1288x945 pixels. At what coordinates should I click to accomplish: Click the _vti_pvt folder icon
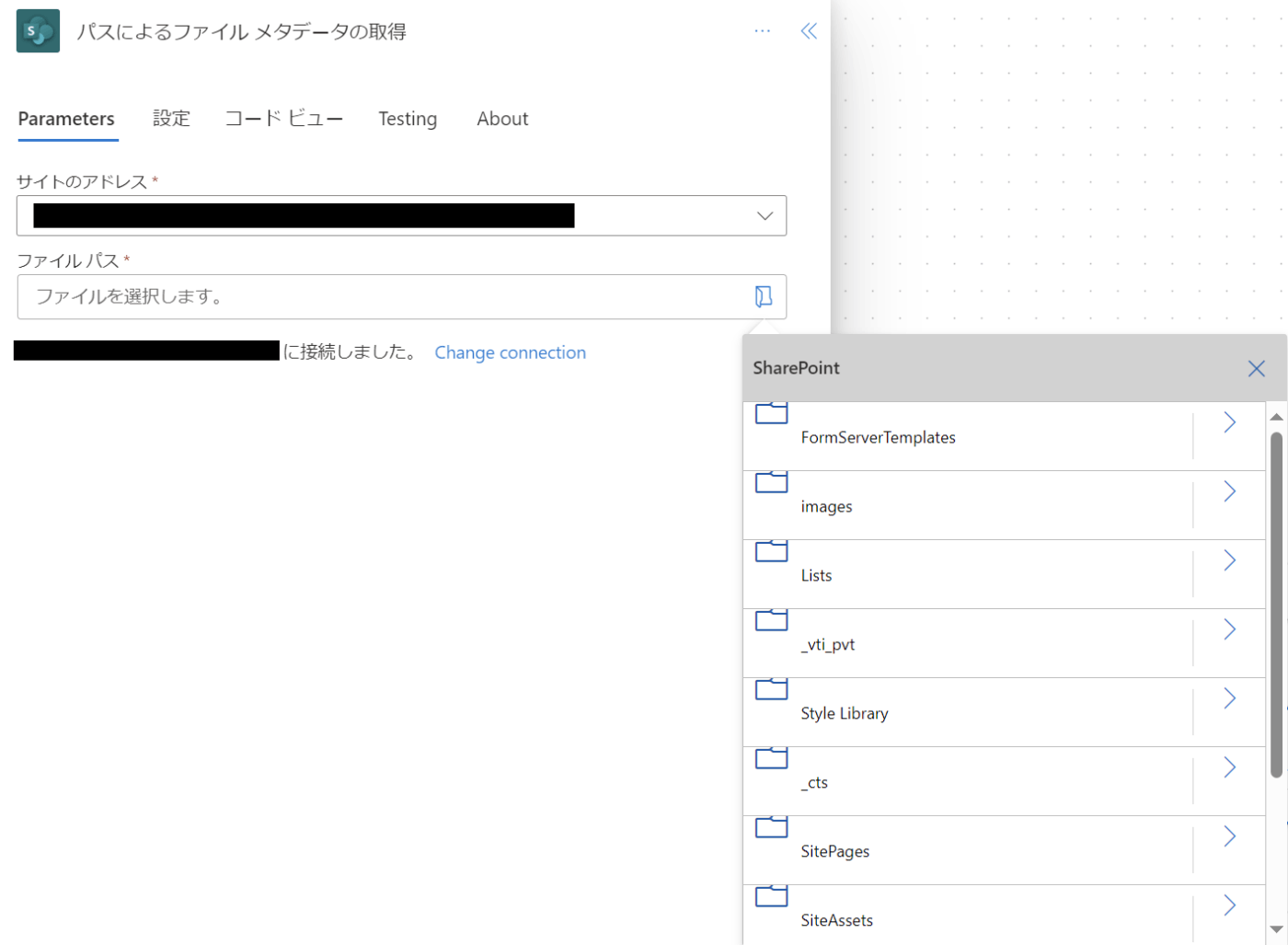pyautogui.click(x=771, y=620)
